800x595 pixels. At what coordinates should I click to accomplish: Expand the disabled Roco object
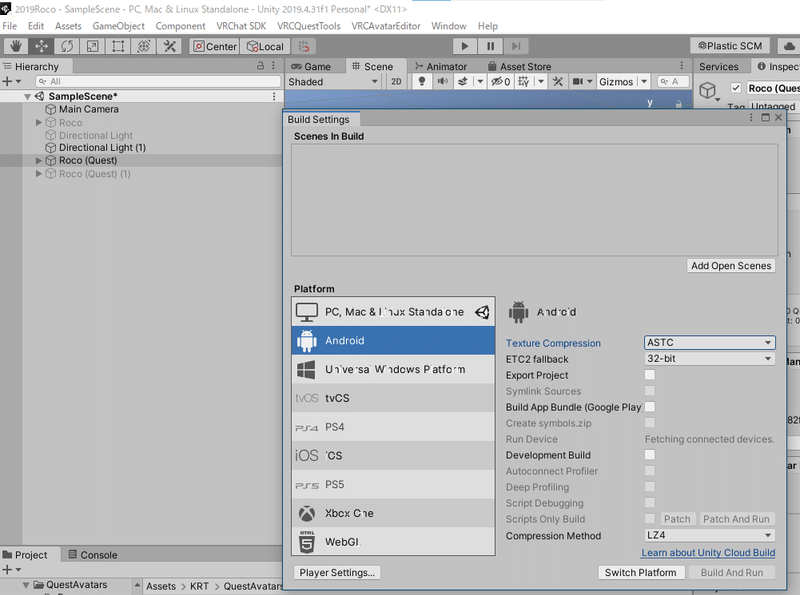(x=39, y=122)
